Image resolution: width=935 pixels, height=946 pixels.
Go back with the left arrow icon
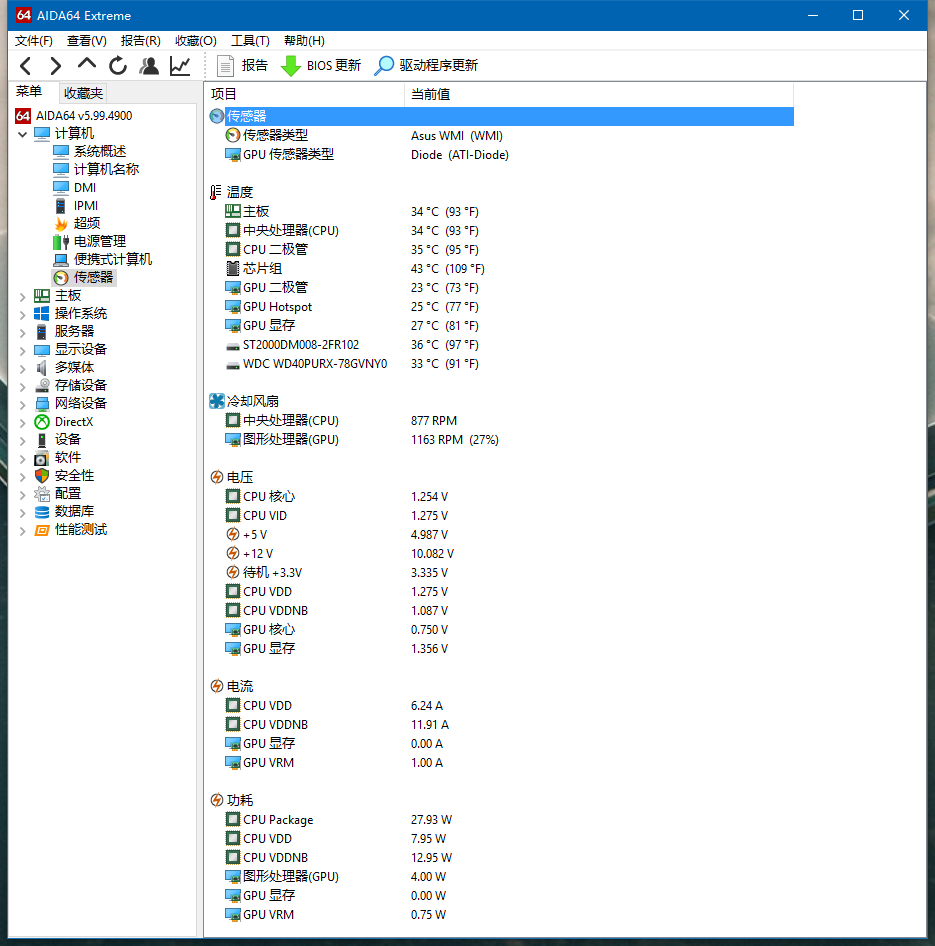tap(25, 65)
